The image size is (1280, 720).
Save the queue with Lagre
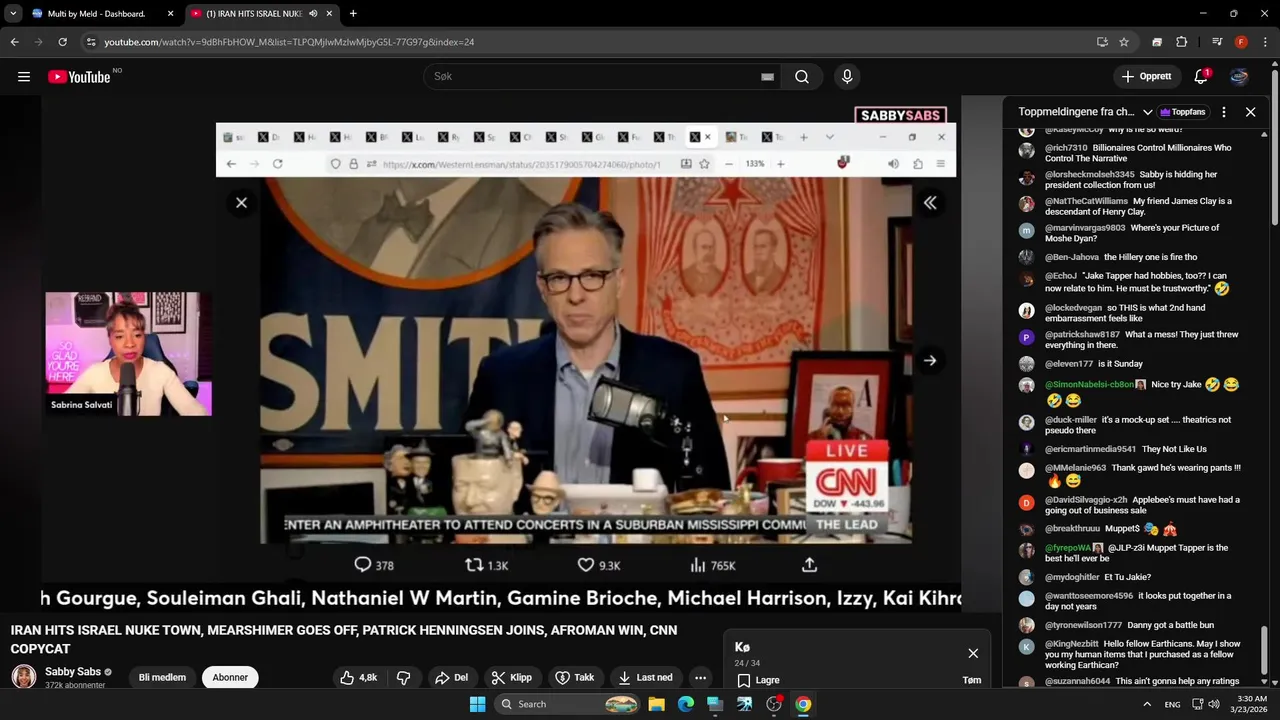(x=758, y=680)
